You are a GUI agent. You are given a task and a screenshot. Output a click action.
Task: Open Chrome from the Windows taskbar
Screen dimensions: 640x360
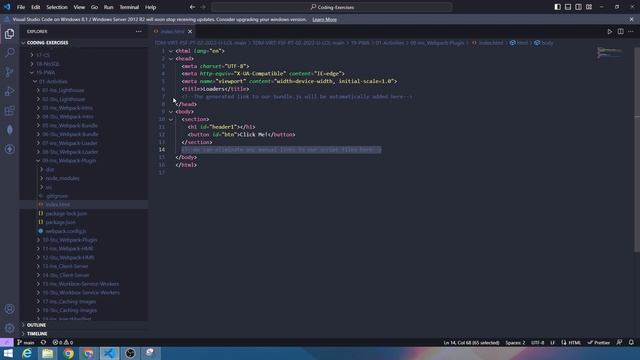tap(68, 353)
